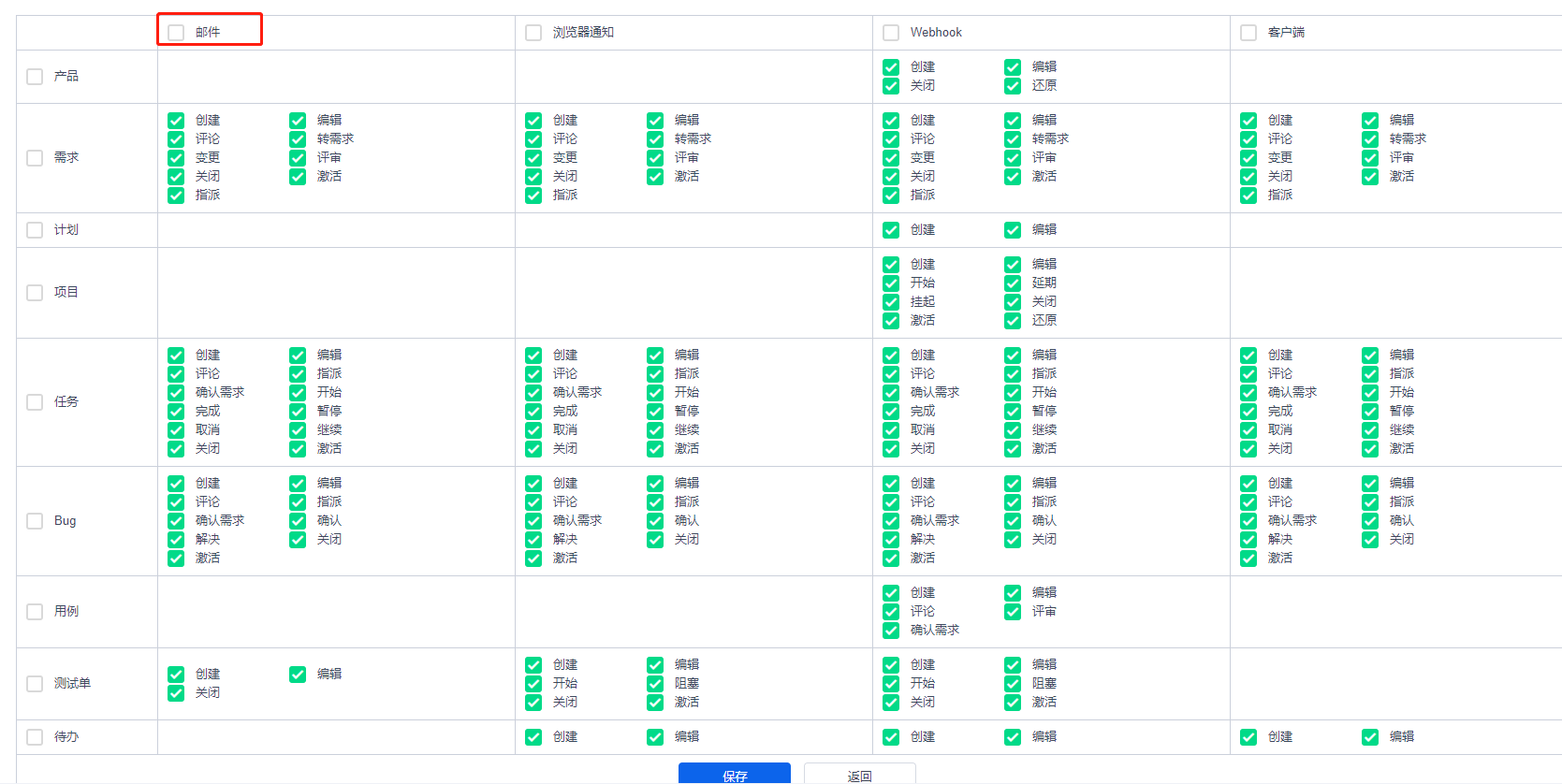Uncheck 测试单 Webhook 开始
Screen dimensions: 1562x784
[891, 684]
